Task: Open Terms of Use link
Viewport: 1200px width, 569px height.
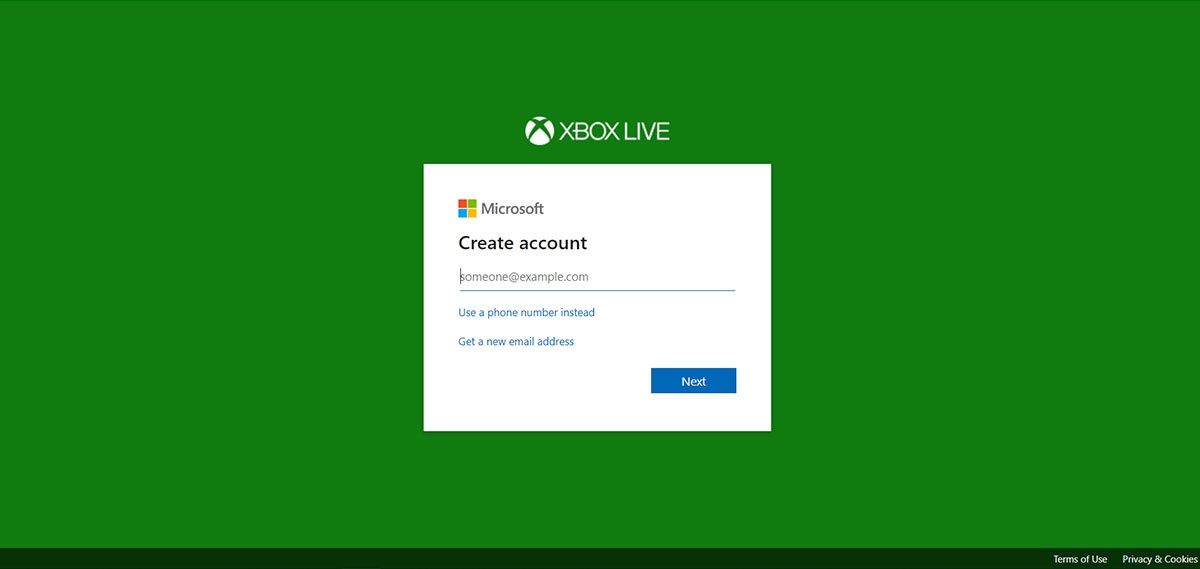Action: click(1080, 559)
